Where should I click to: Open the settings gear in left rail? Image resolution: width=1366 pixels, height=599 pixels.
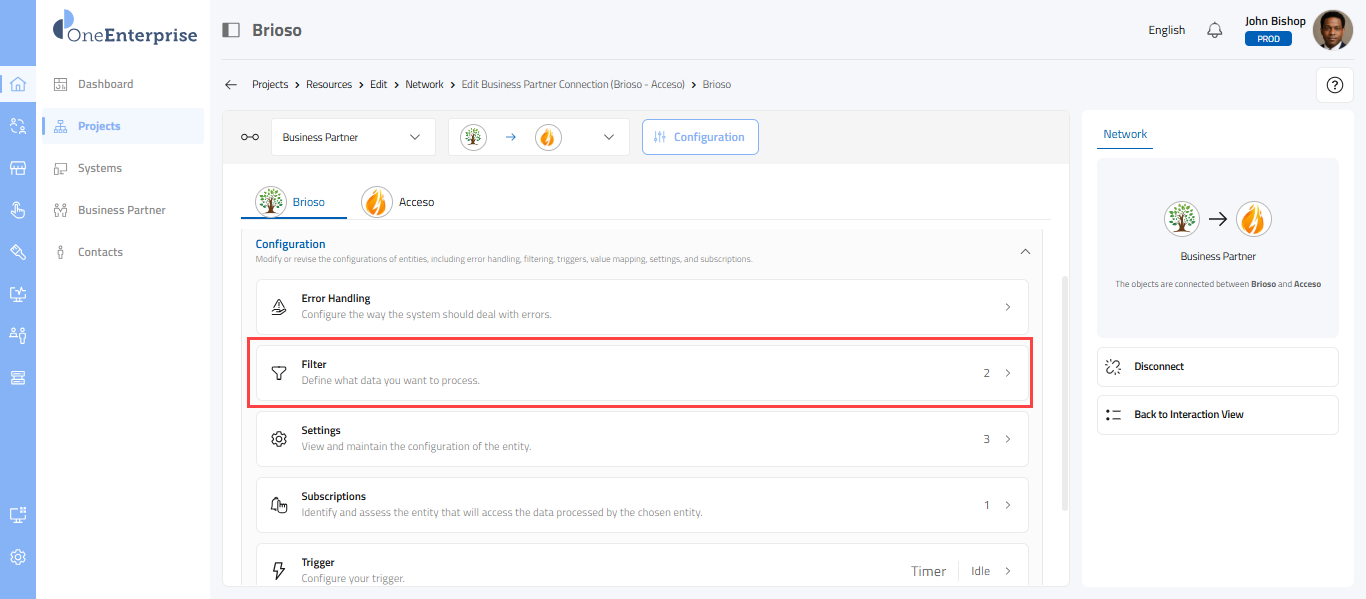coord(18,557)
